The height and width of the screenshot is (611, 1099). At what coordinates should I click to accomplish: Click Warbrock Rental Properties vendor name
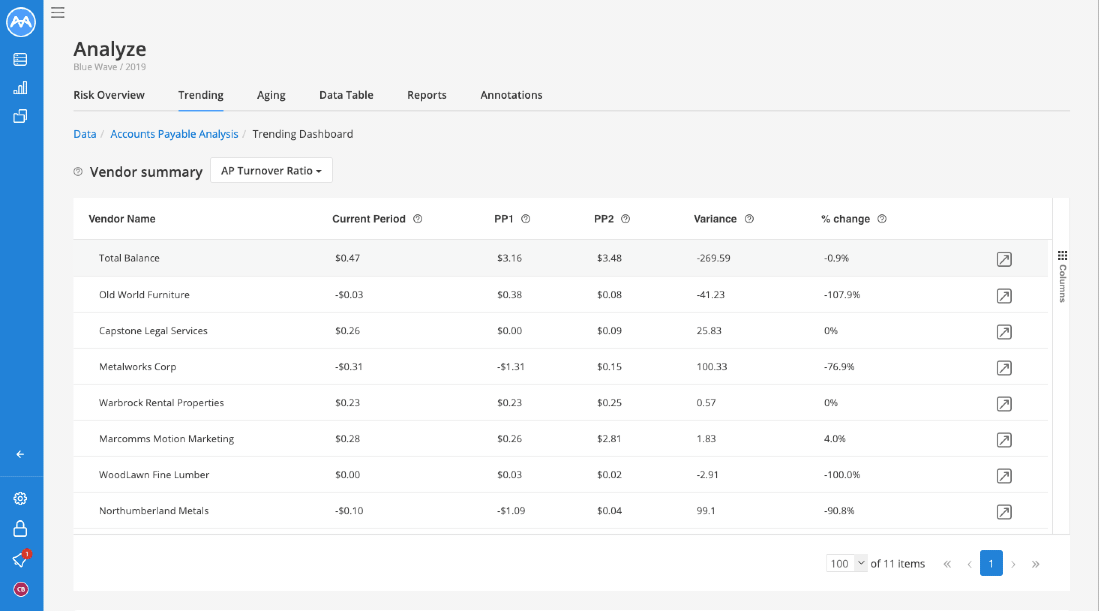(161, 403)
